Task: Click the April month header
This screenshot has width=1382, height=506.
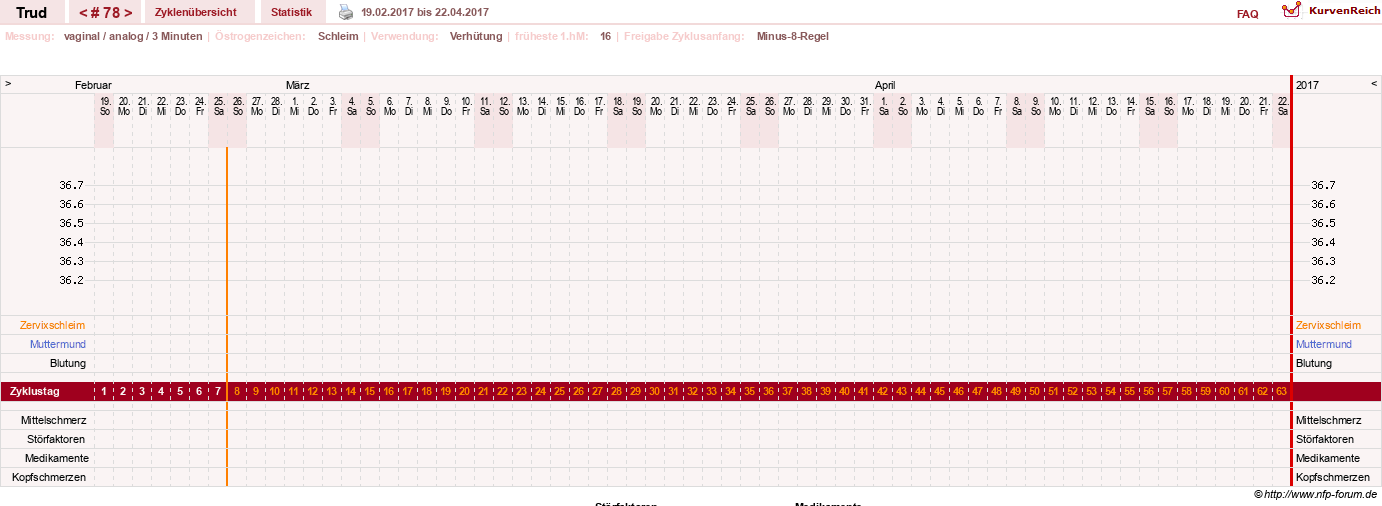Action: click(885, 85)
